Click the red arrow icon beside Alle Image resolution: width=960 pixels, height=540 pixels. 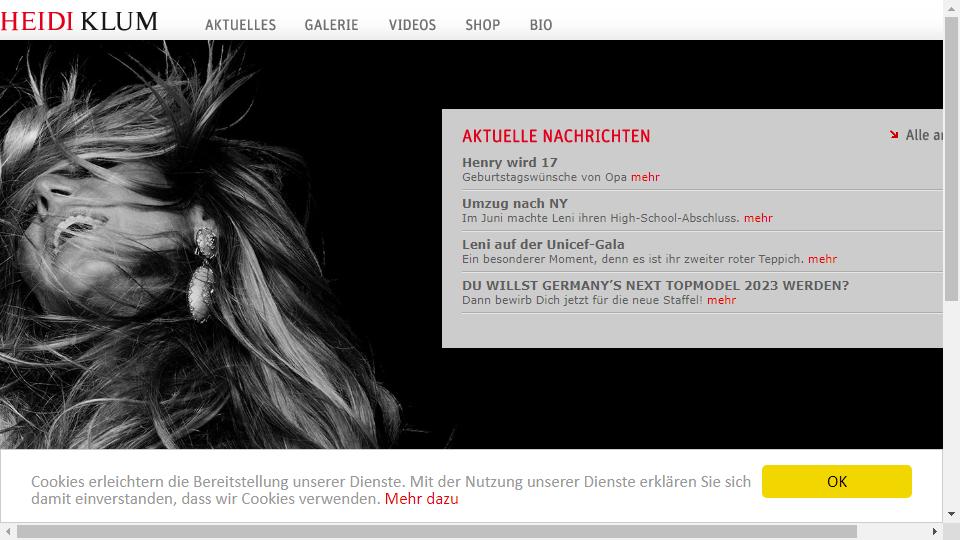pyautogui.click(x=894, y=135)
